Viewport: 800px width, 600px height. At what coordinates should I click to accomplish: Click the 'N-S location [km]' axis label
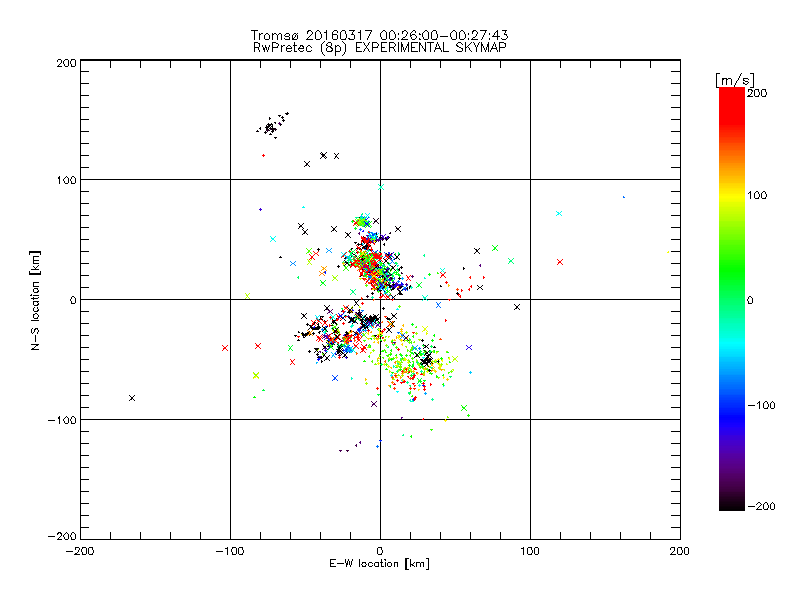(x=35, y=300)
